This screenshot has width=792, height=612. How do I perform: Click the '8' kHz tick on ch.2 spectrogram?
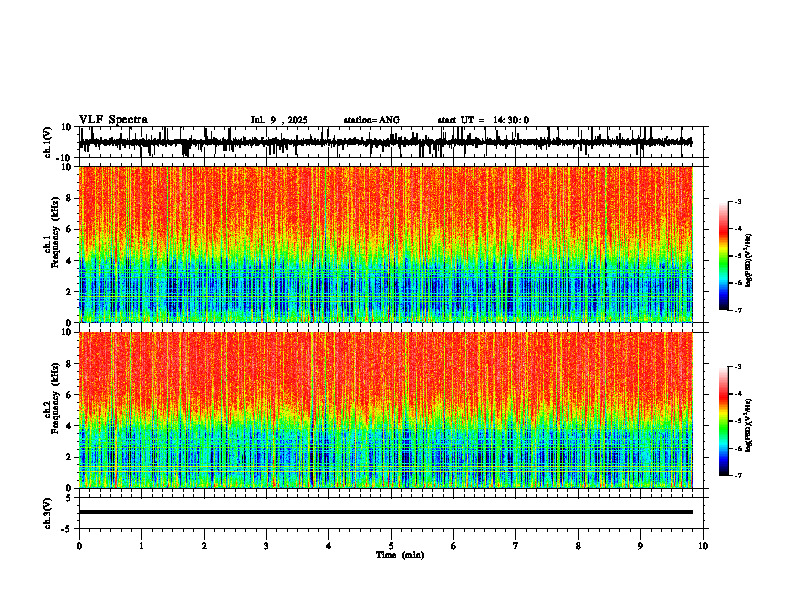coord(69,364)
